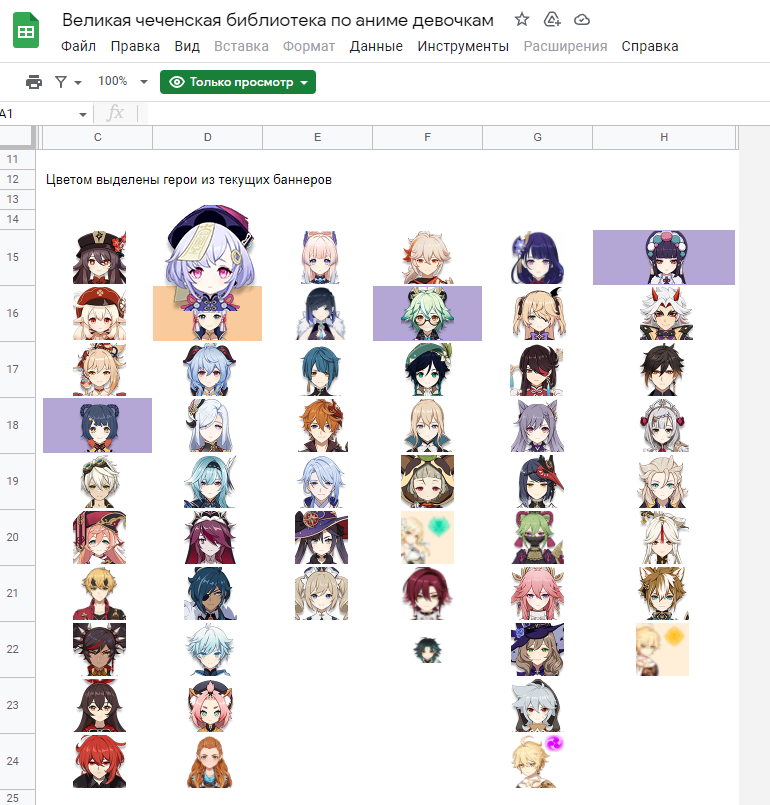Open the 100% zoom dropdown
The width and height of the screenshot is (770, 805).
tap(123, 81)
